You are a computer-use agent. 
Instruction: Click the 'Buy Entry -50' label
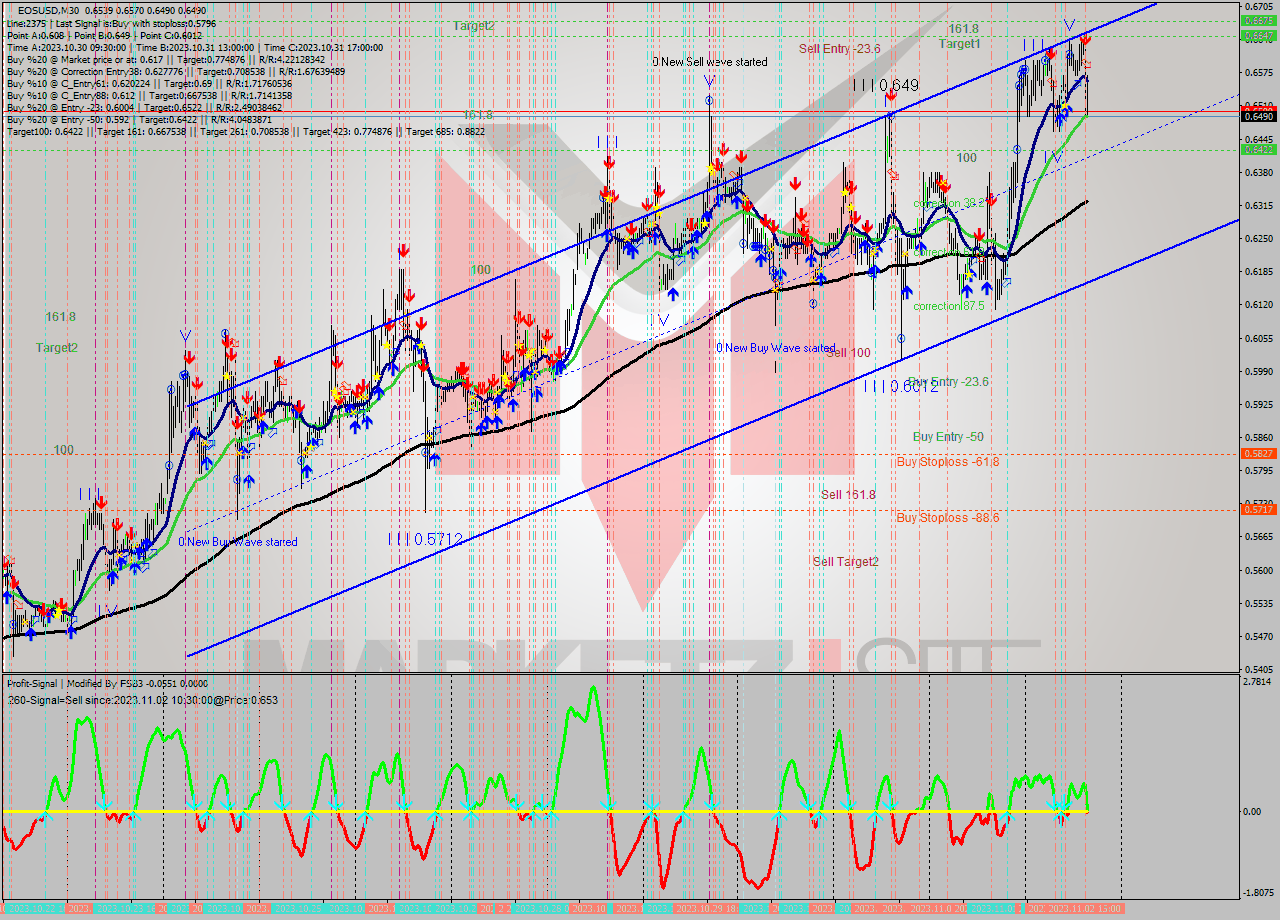(948, 437)
